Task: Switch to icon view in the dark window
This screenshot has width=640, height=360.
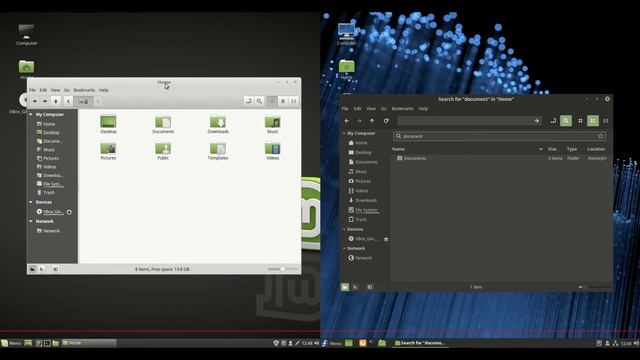Action: [580, 120]
